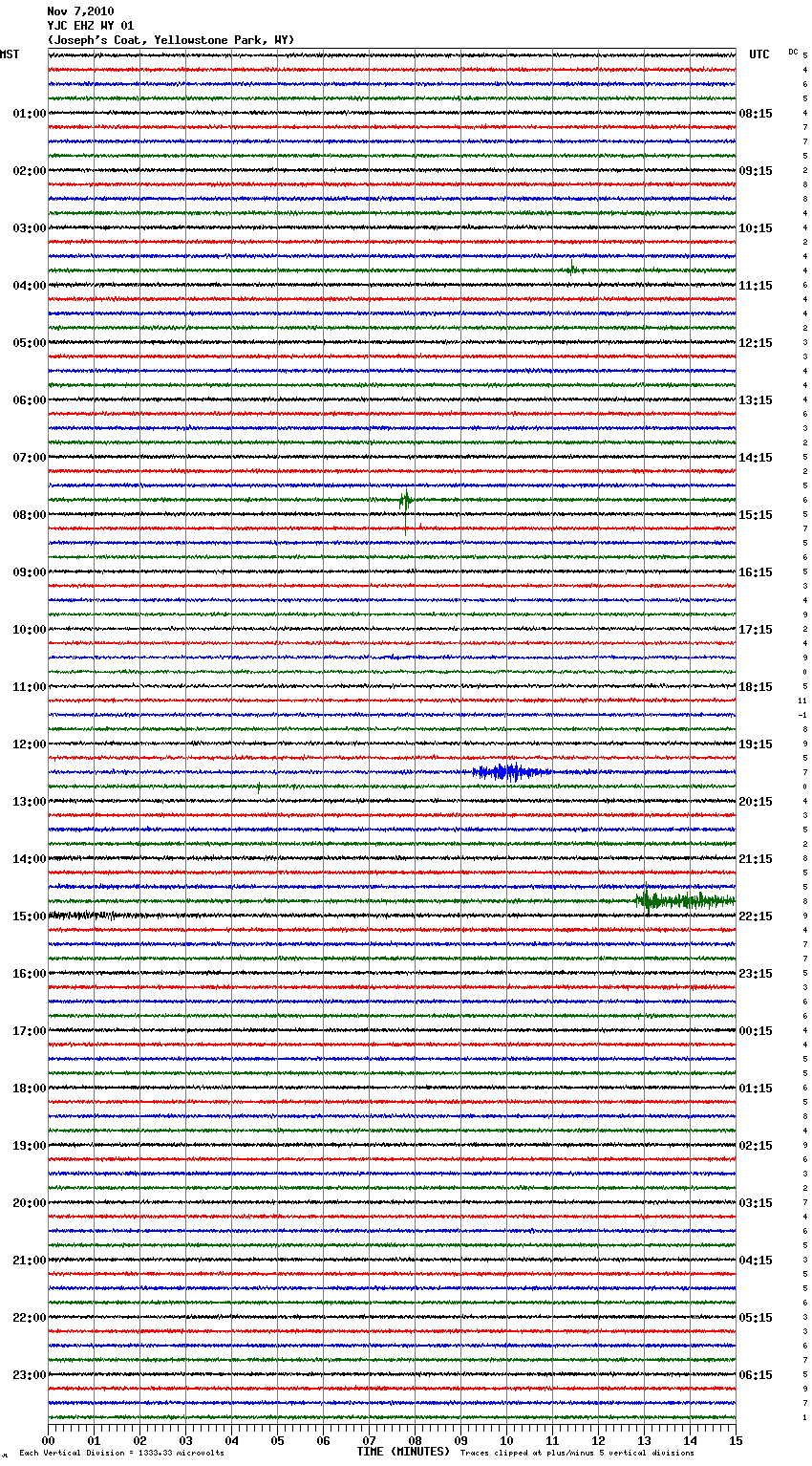Image resolution: width=812 pixels, height=1466 pixels.
Task: Click the 19:15 UTC time label
Action: (756, 744)
